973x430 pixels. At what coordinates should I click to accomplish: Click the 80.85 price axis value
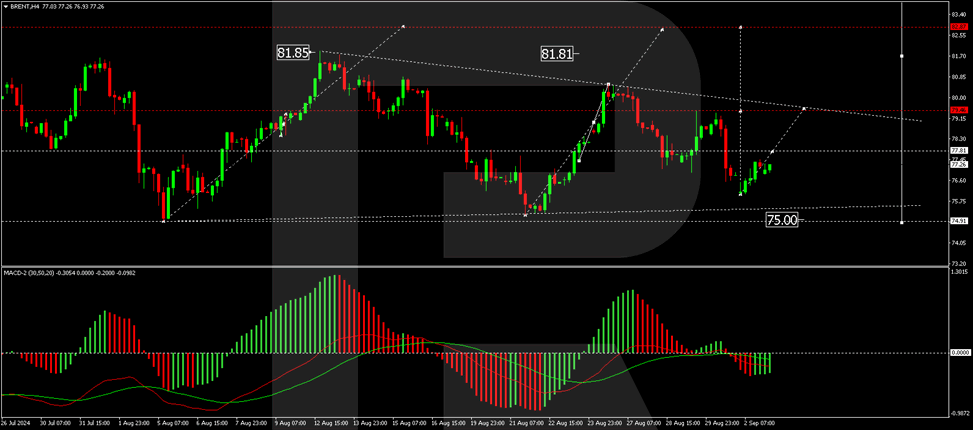point(959,77)
